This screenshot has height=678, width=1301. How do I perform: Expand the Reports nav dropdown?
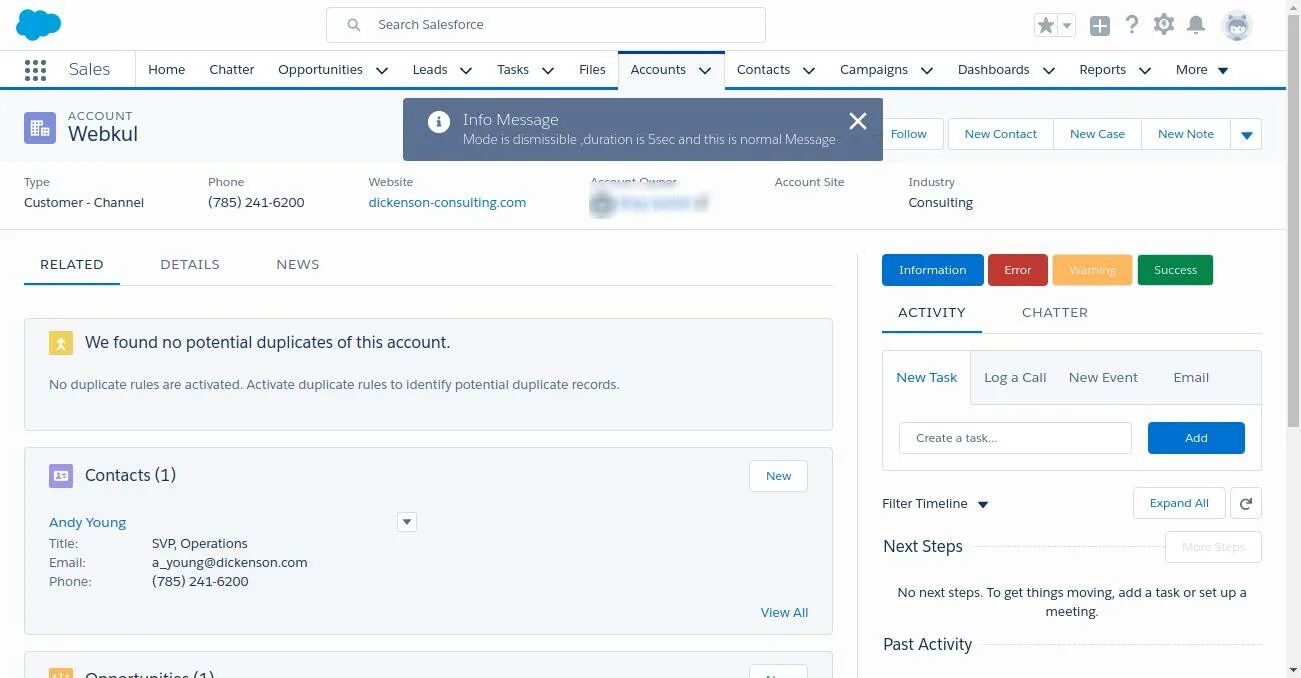click(1145, 70)
